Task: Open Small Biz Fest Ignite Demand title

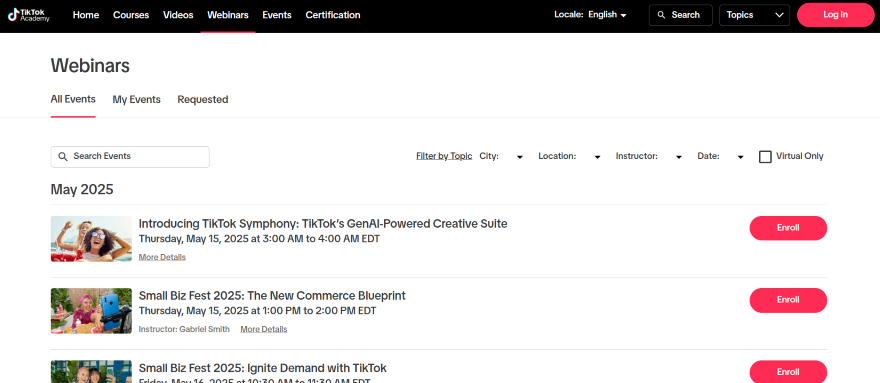Action: tap(263, 368)
